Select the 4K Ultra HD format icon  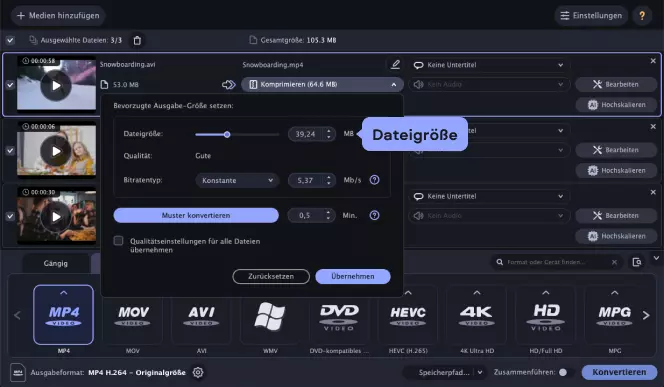(x=477, y=315)
